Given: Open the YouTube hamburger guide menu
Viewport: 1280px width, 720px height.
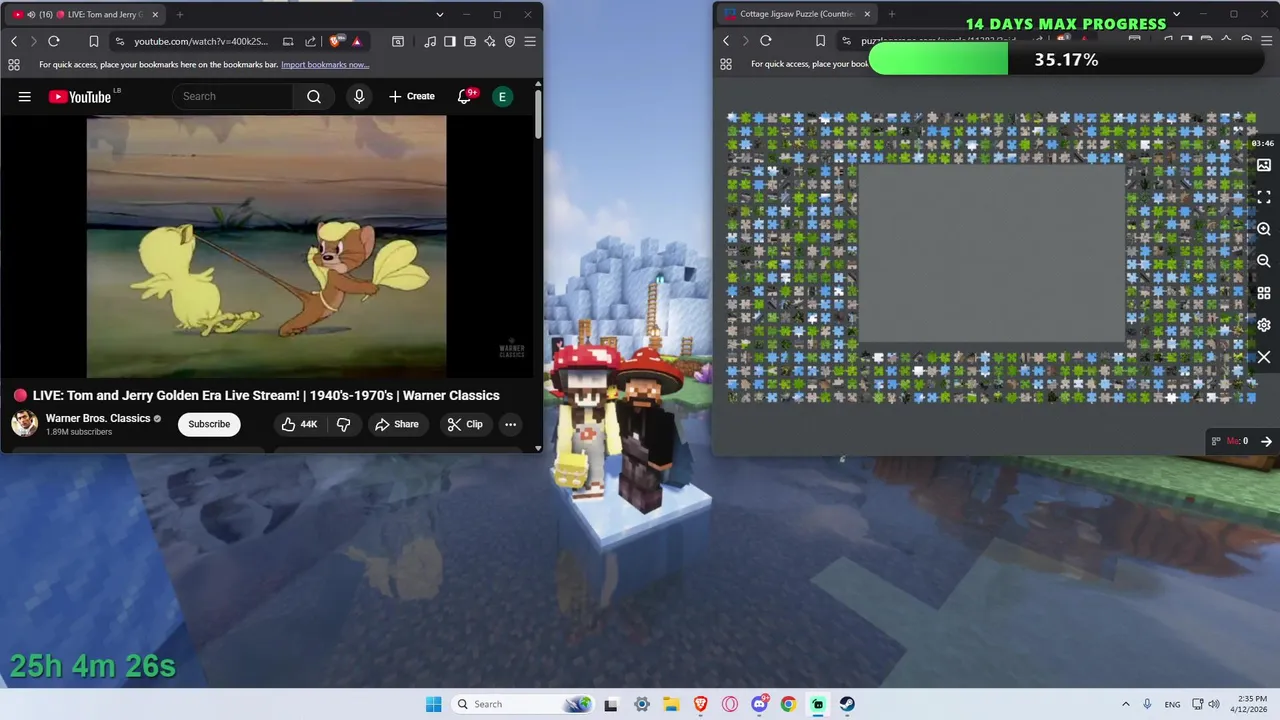Looking at the screenshot, I should [25, 96].
